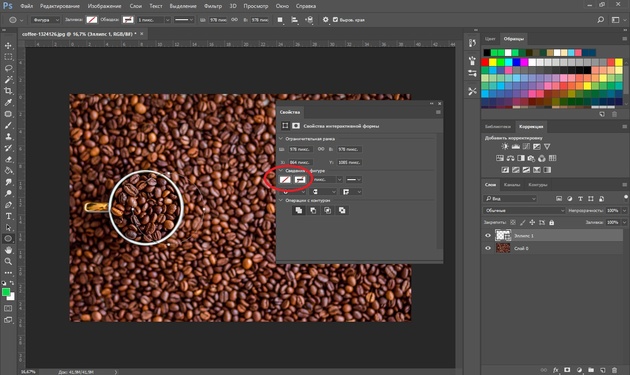Click the stroke swatch in Properties panel
This screenshot has height=375, width=630.
coord(300,180)
